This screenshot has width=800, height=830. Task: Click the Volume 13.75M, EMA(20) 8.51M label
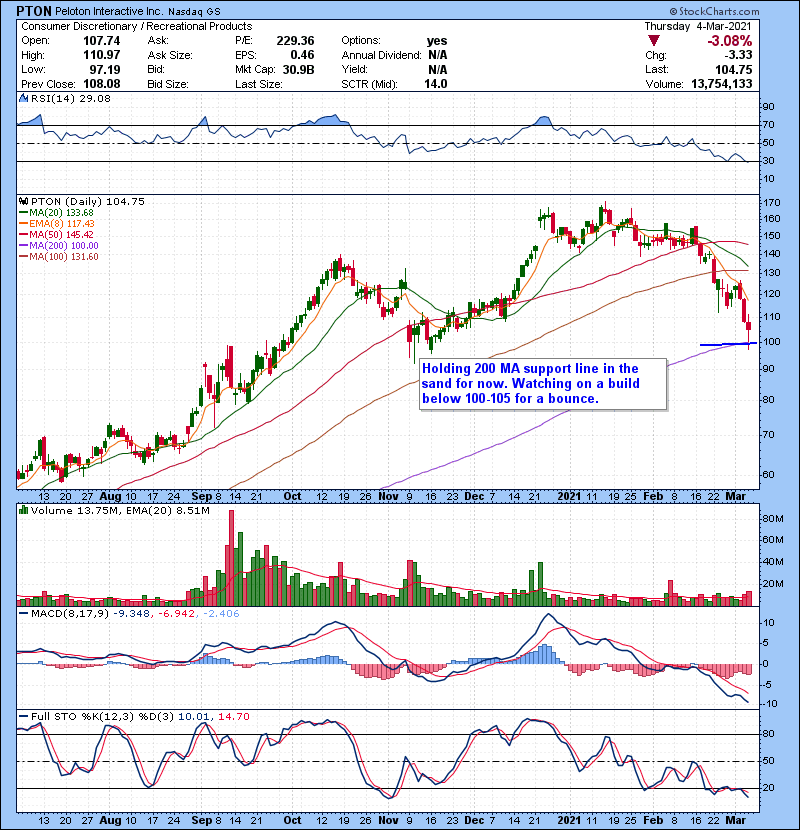click(120, 511)
